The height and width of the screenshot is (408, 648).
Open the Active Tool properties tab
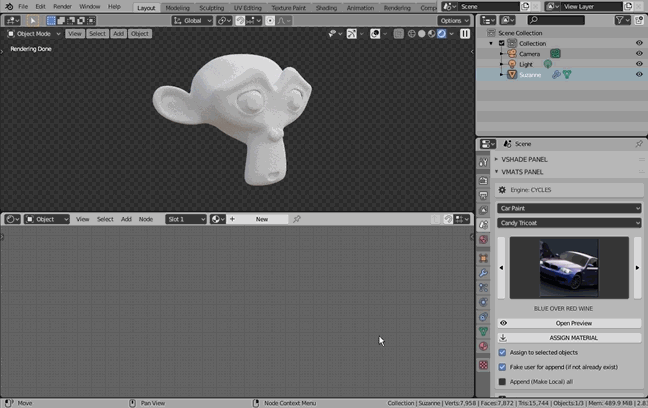483,162
